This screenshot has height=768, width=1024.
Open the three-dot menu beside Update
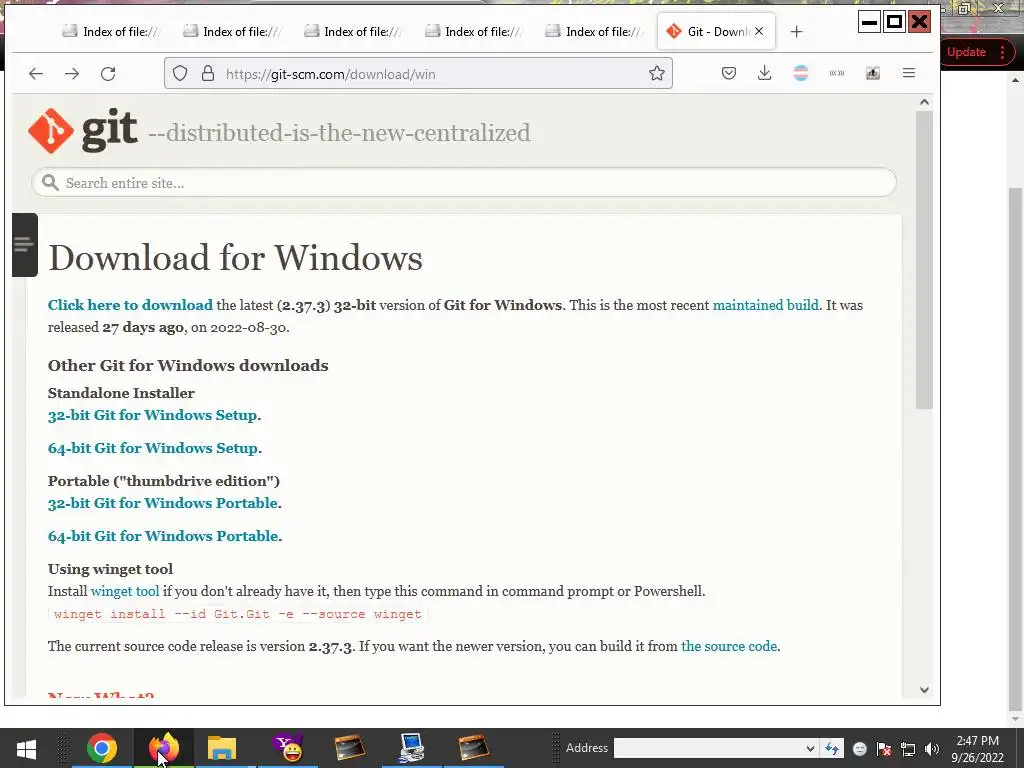1002,52
